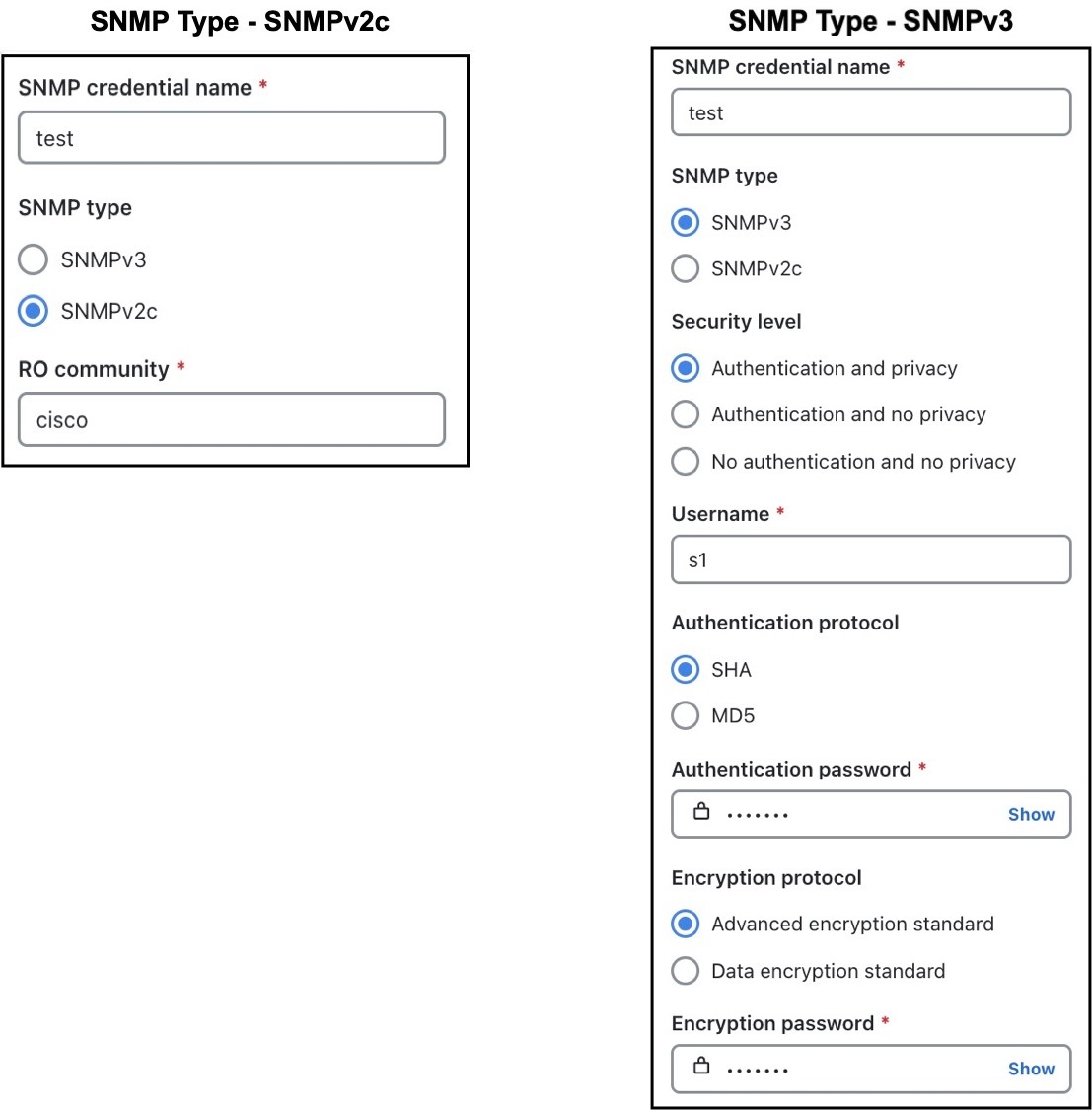
Task: Click the RO community field containing cisco
Action: pyautogui.click(x=232, y=419)
